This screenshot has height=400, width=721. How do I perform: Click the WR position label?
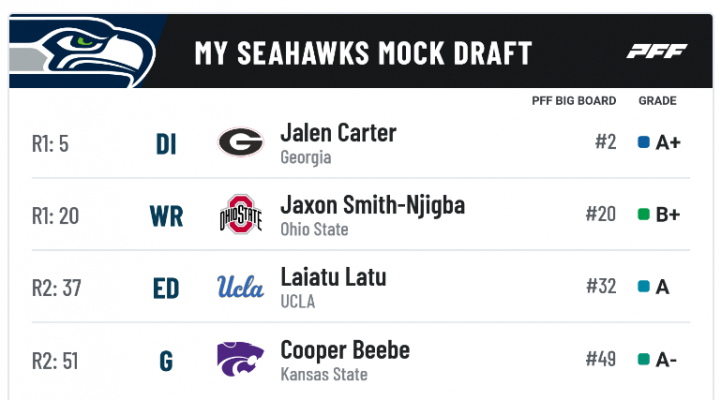pos(166,216)
